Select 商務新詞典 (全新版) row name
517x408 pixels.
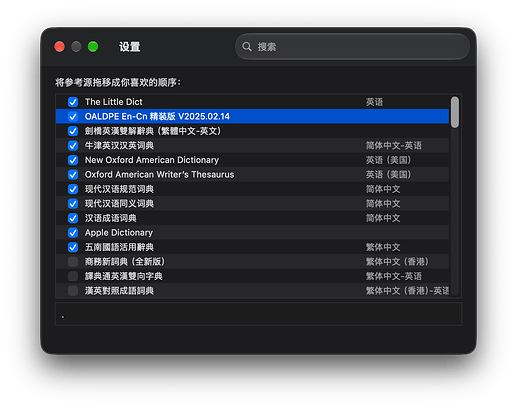point(125,262)
